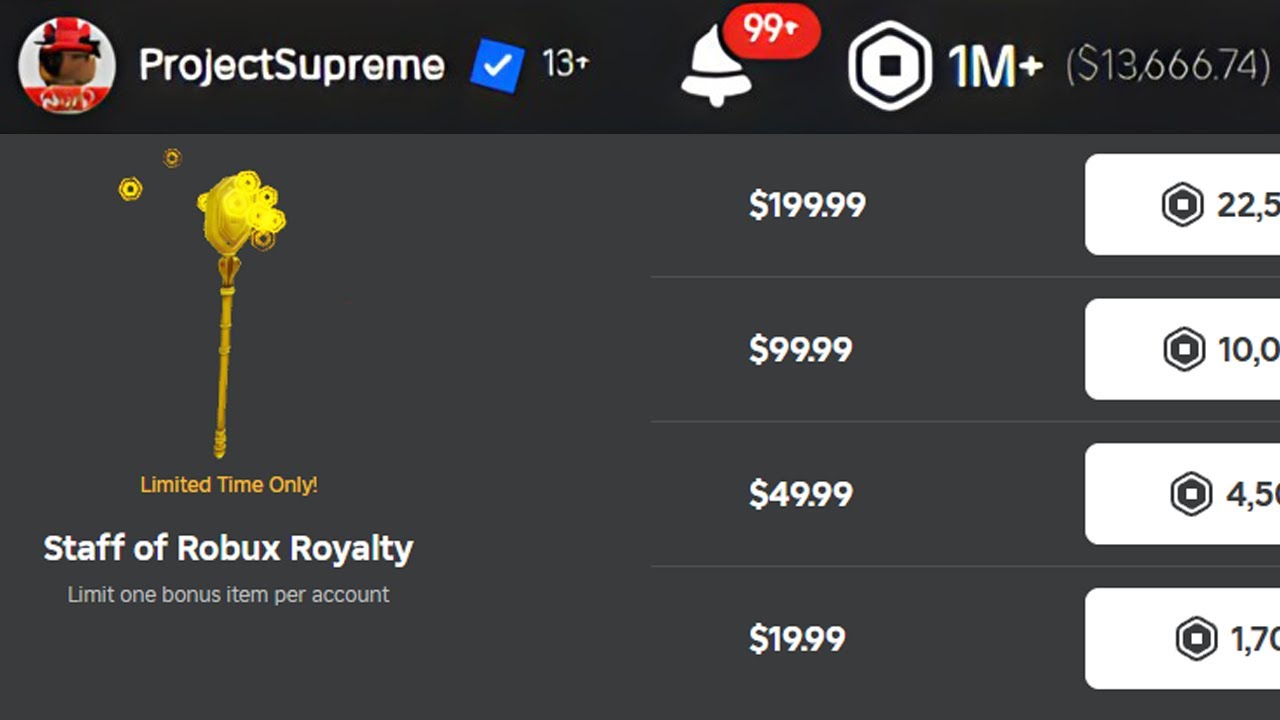Click the Robux icon in $99.99 package

click(1184, 350)
